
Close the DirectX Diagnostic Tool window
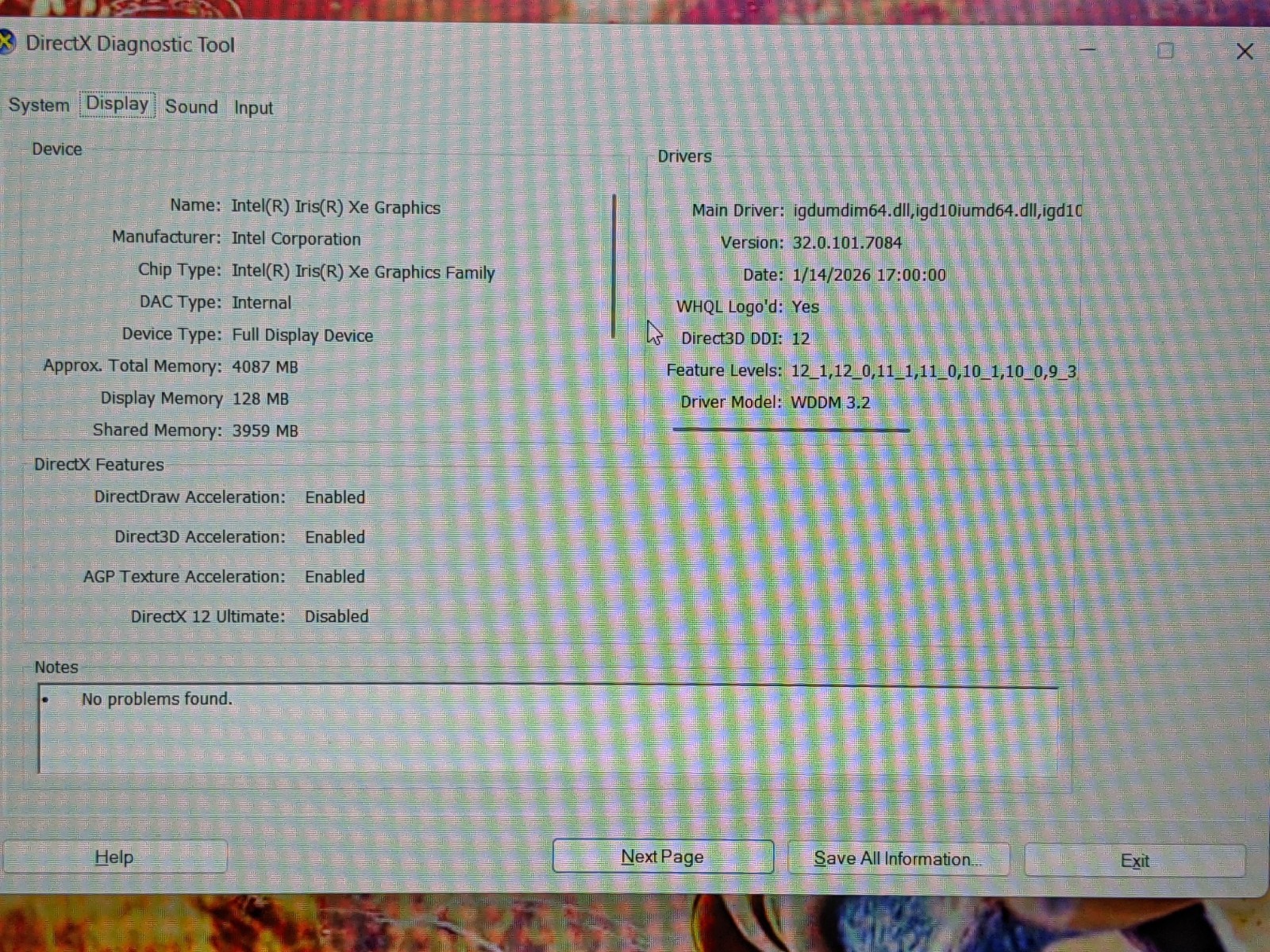(1244, 52)
